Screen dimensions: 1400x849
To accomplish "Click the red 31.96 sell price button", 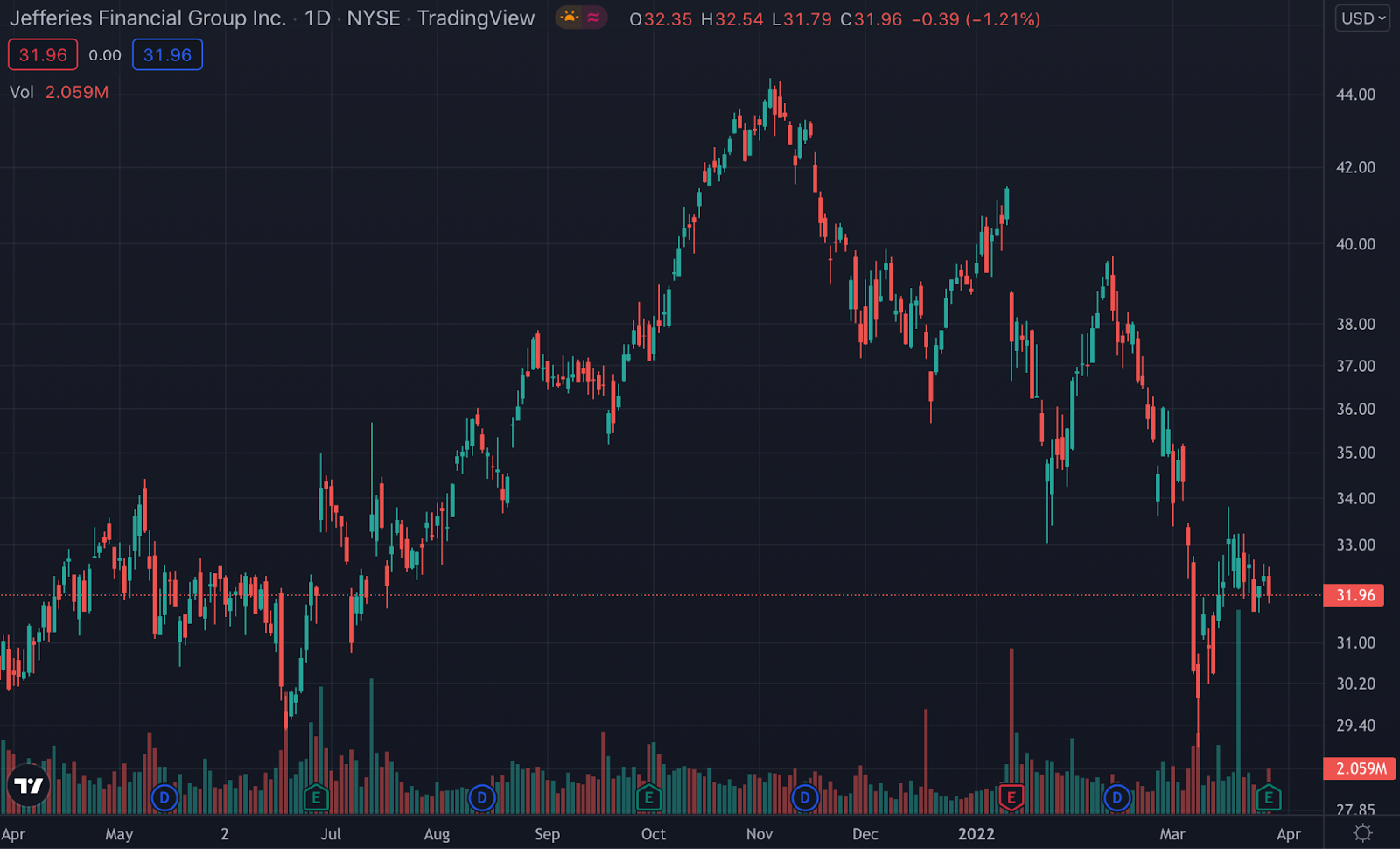I will click(x=43, y=55).
